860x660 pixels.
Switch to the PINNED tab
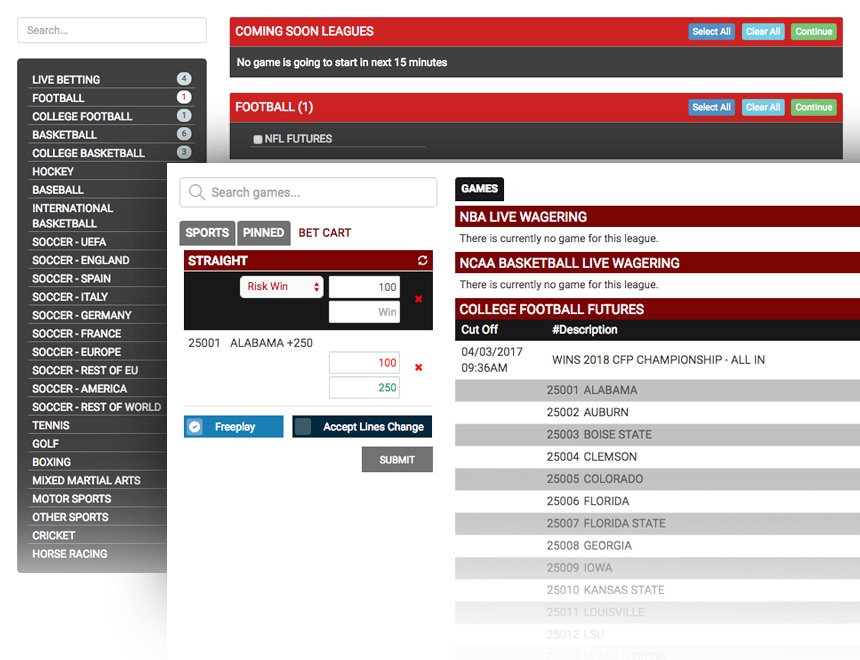point(263,232)
